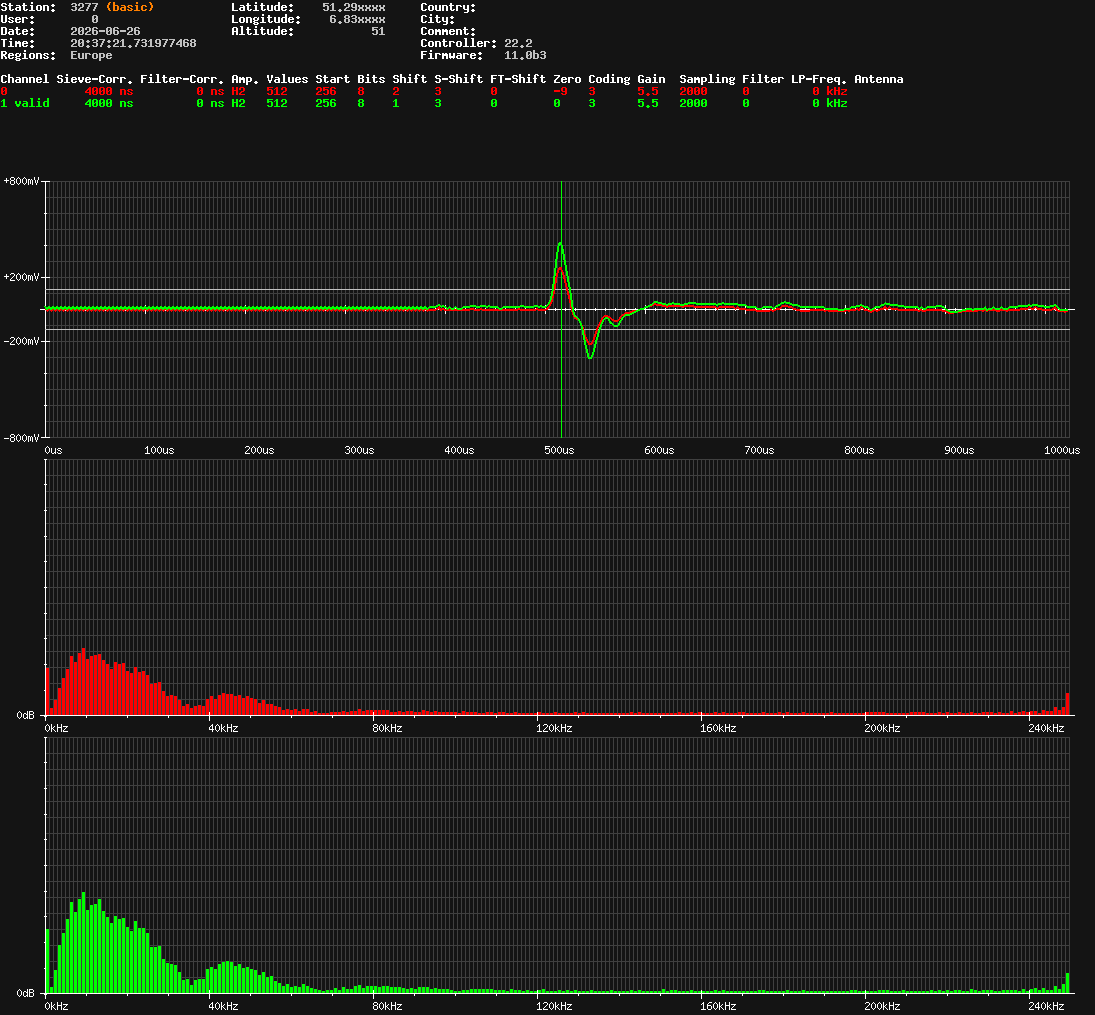Image resolution: width=1095 pixels, height=1015 pixels.
Task: Click the -200mV amplitude axis label
Action: click(21, 341)
